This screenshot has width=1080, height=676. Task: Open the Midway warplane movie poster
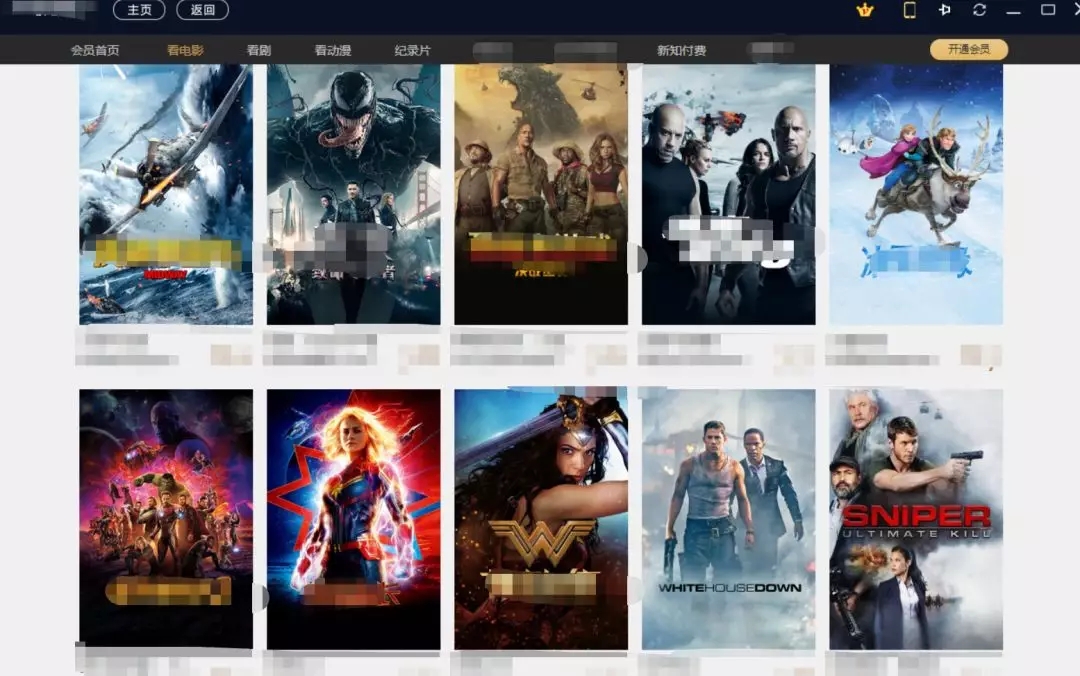pos(166,194)
